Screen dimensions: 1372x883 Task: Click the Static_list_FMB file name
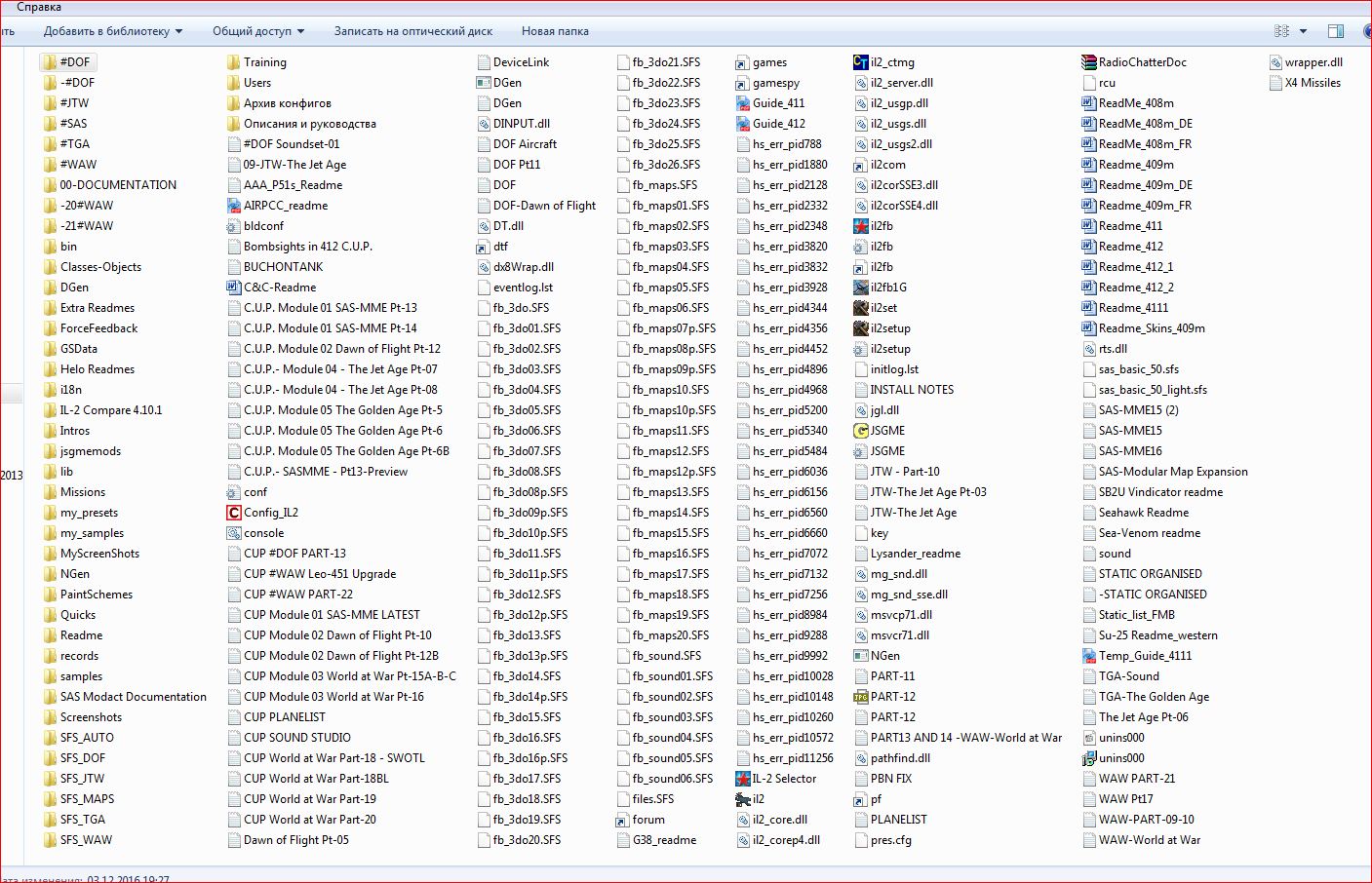tap(1137, 615)
